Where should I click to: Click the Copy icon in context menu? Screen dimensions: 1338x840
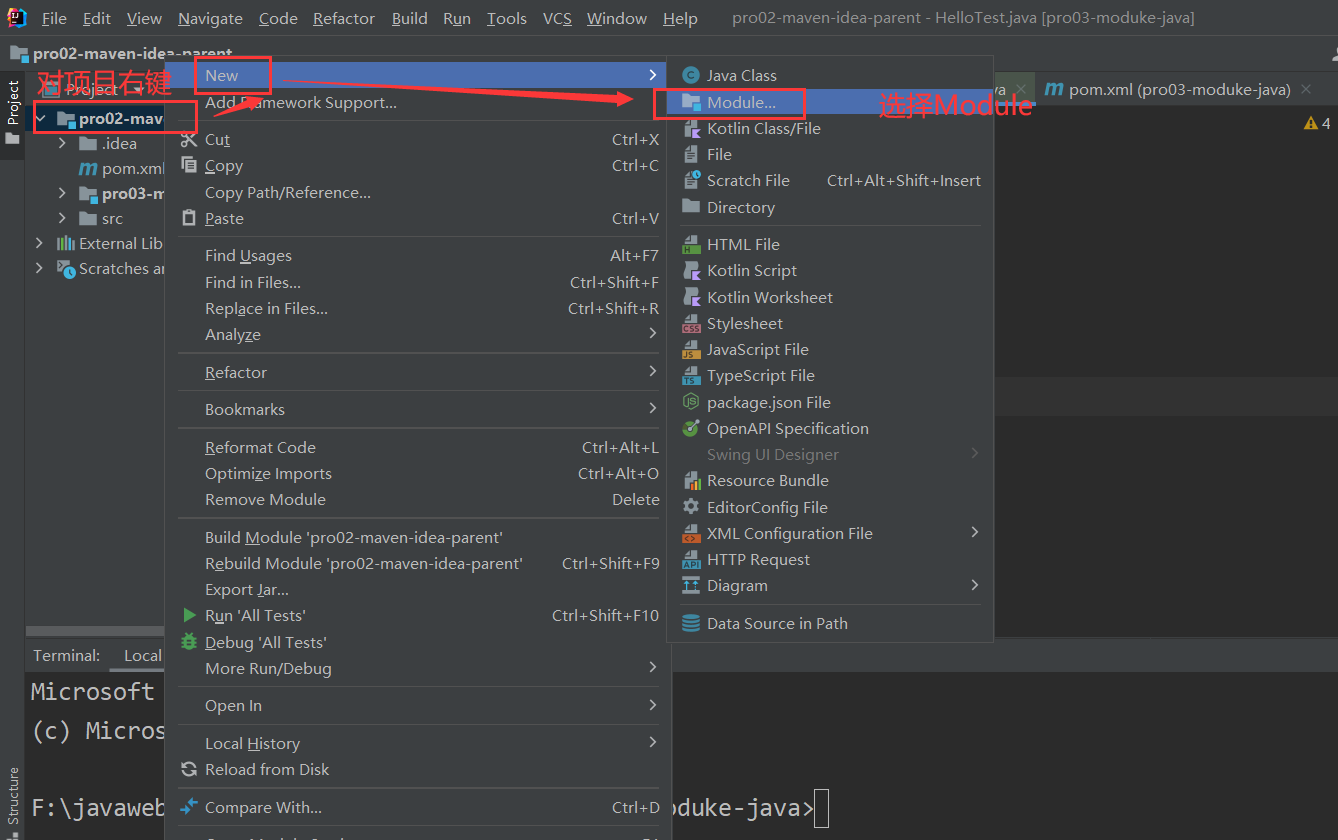pos(189,166)
